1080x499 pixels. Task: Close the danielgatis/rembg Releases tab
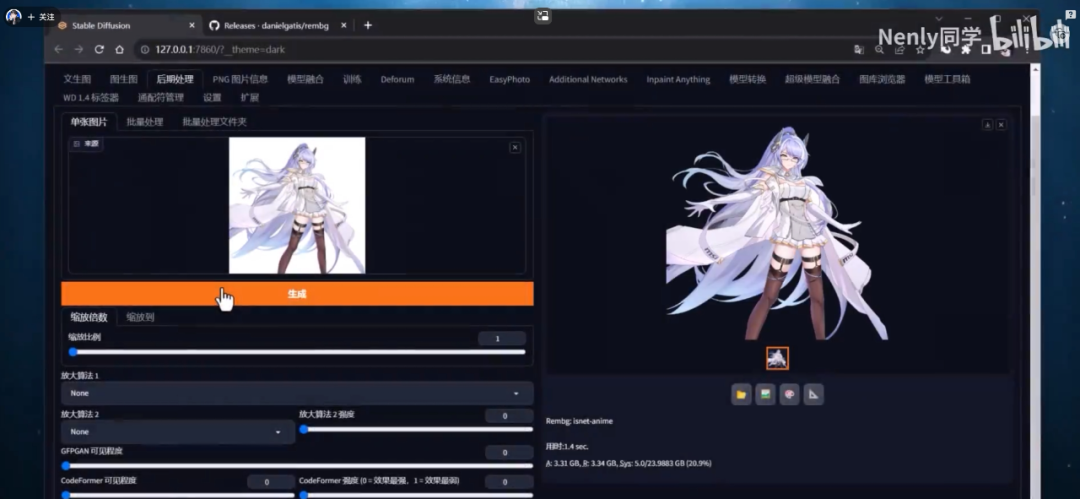(344, 26)
